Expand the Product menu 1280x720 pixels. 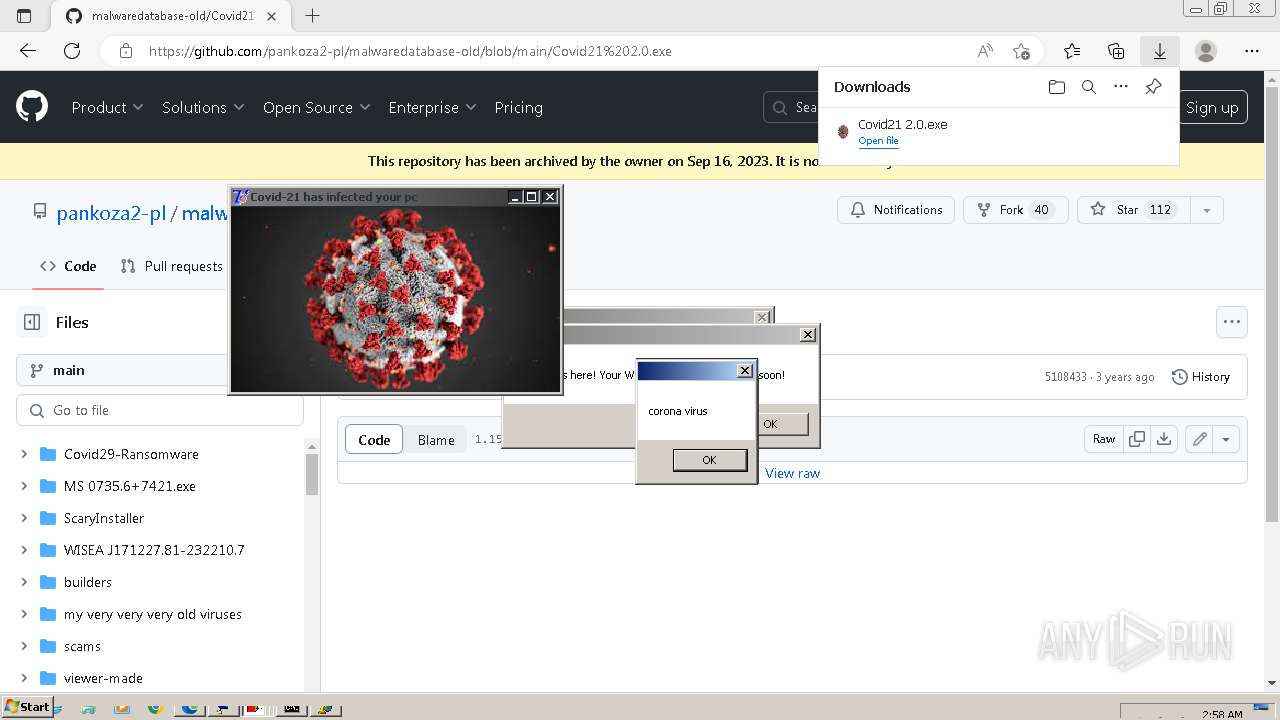pos(107,107)
